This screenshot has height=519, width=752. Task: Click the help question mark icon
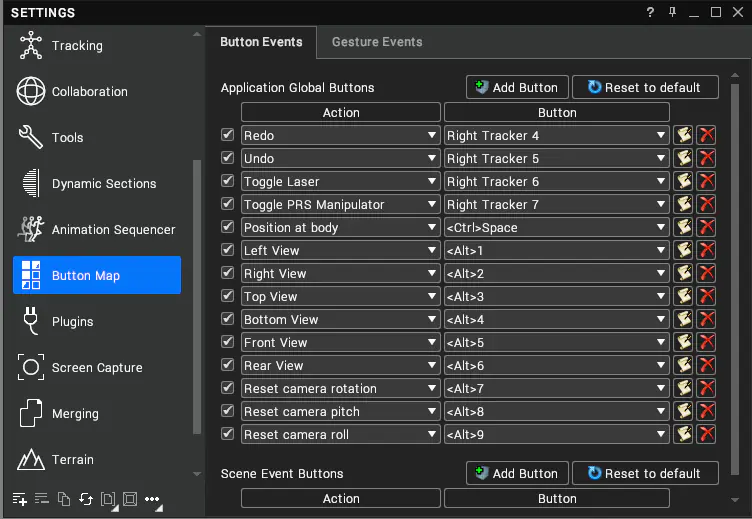pyautogui.click(x=650, y=12)
